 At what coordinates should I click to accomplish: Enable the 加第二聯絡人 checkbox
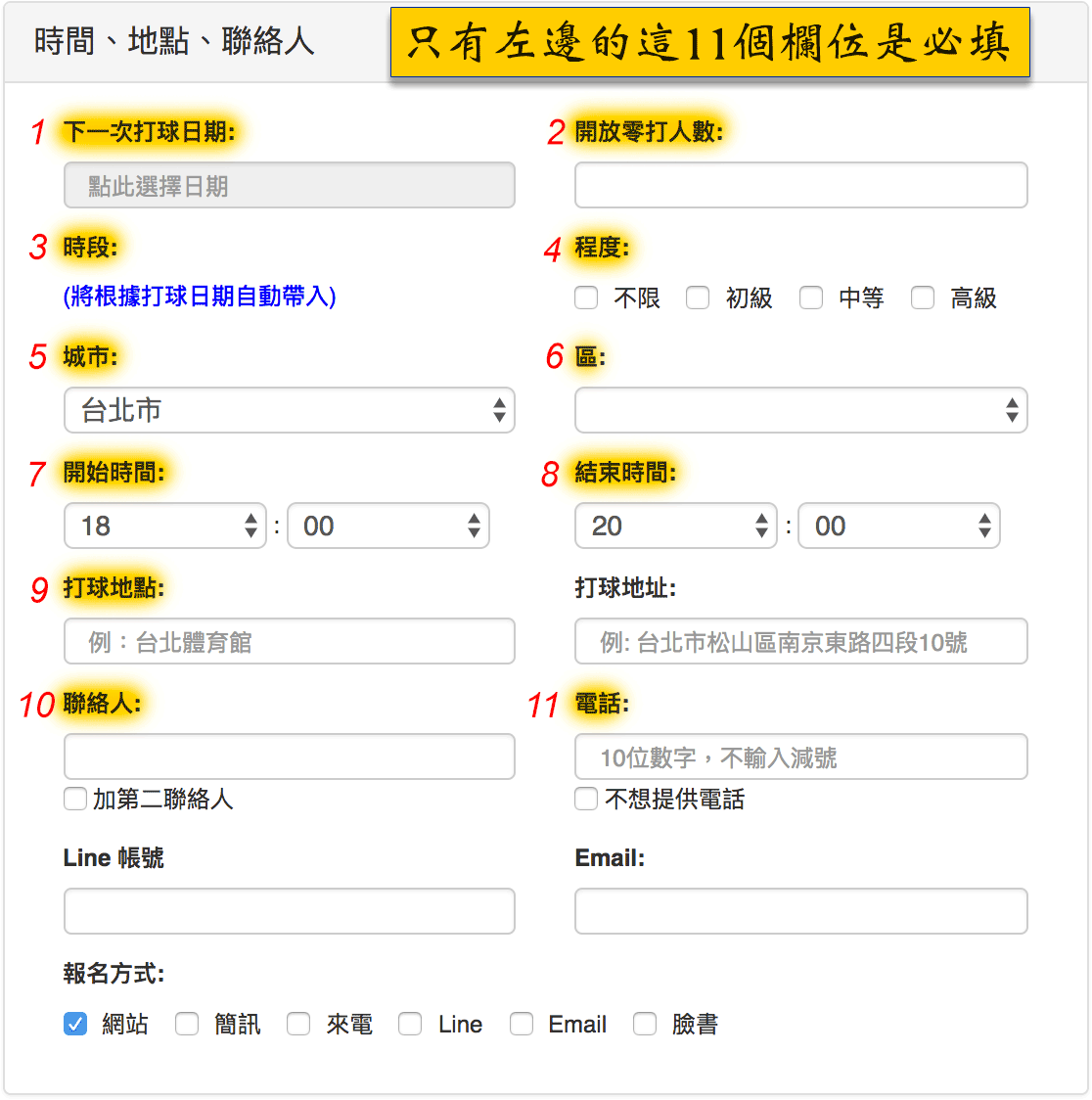click(75, 799)
